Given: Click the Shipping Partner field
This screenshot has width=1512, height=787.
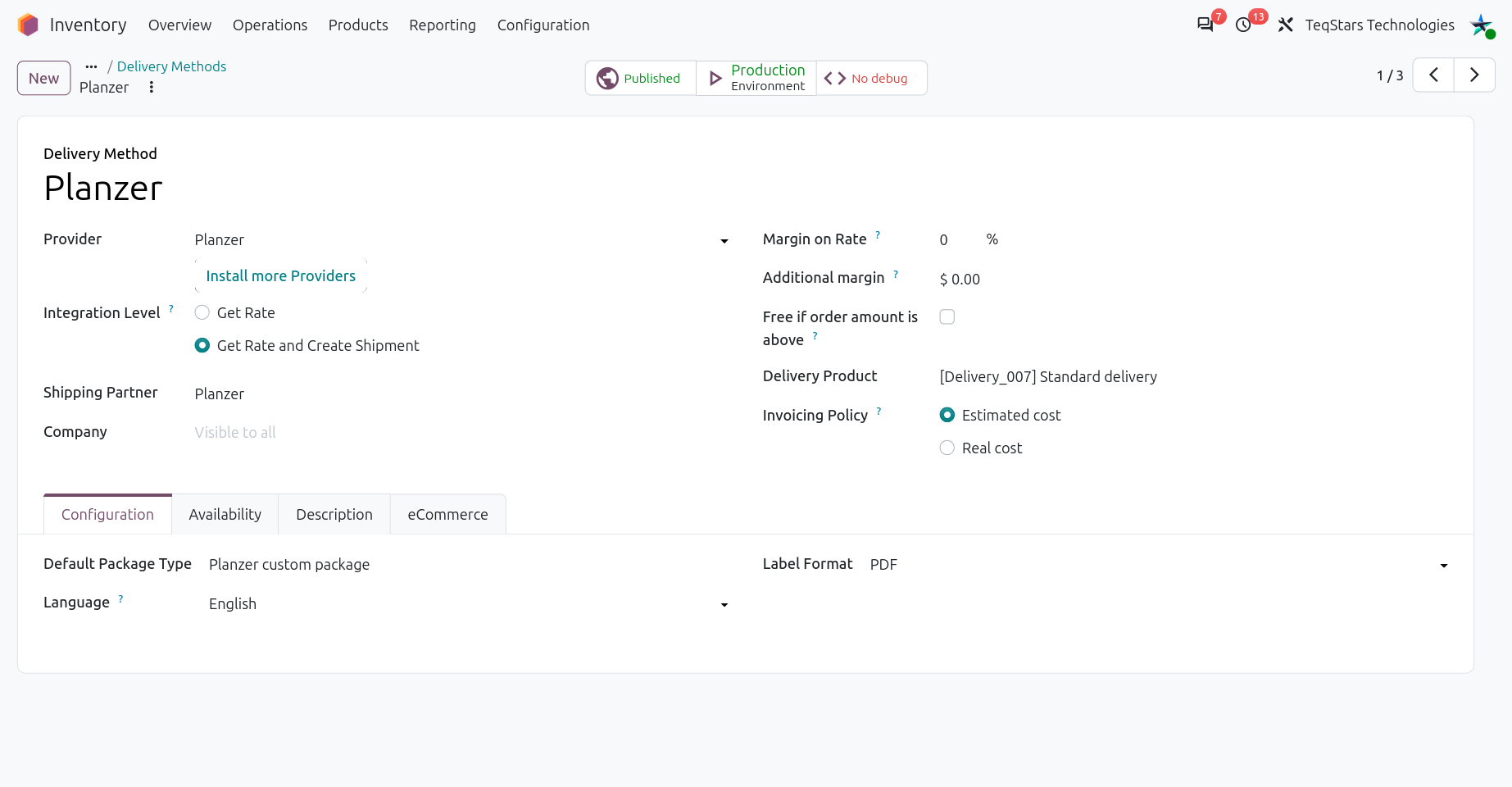Looking at the screenshot, I should pos(462,393).
